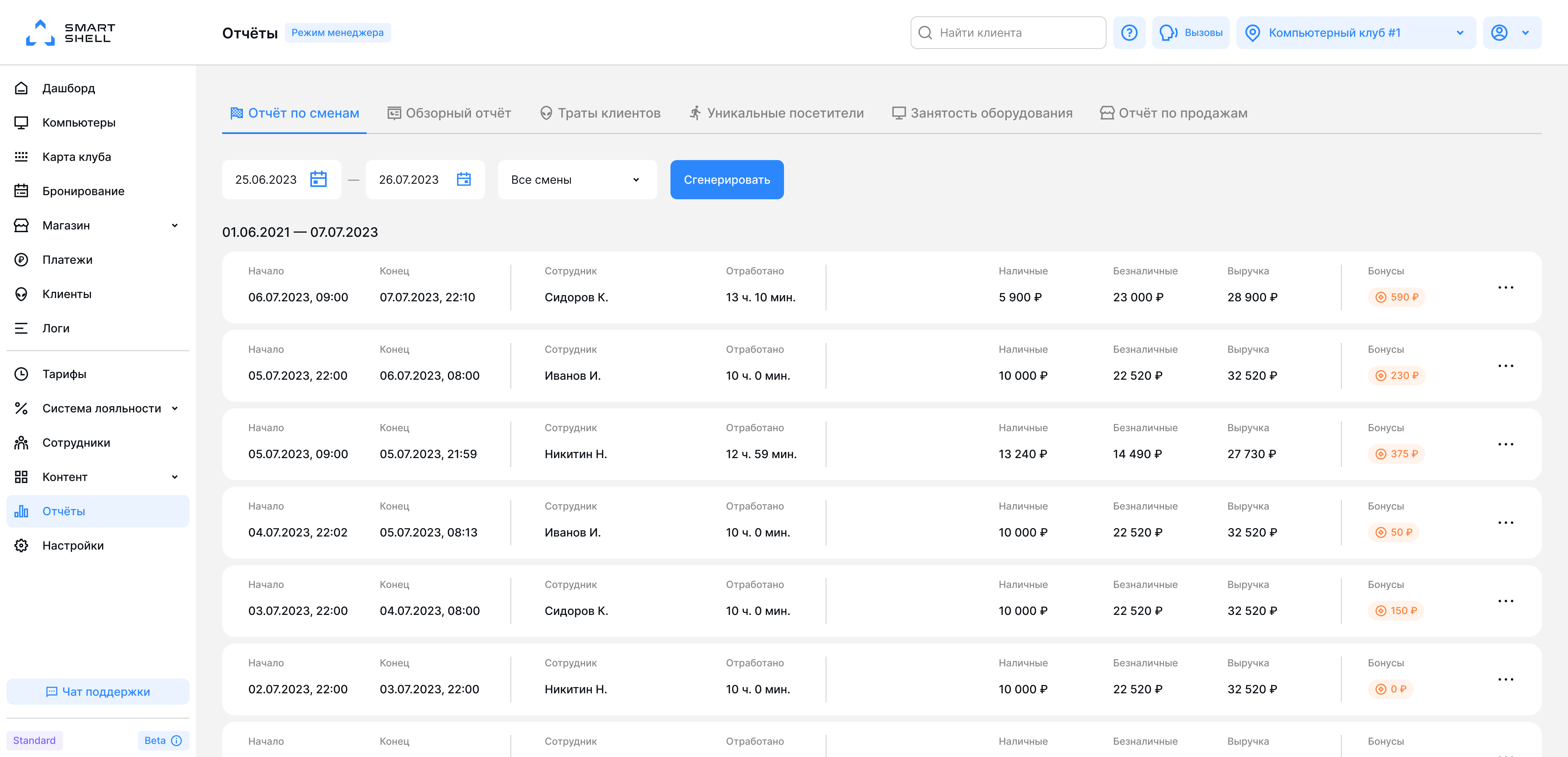This screenshot has width=1568, height=757.
Task: Click the Beta info circle icon
Action: tap(176, 741)
